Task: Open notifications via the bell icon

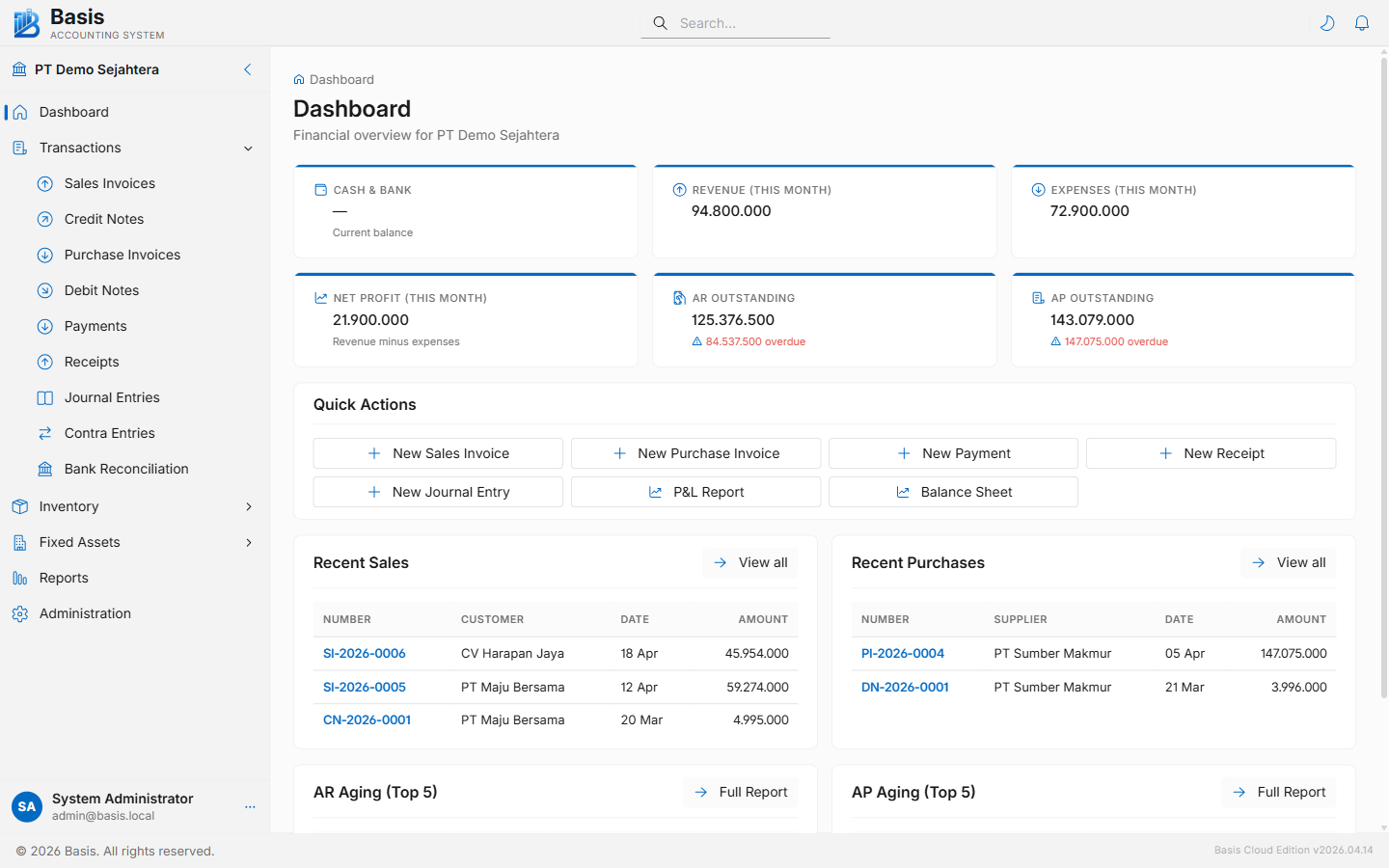Action: point(1362,22)
